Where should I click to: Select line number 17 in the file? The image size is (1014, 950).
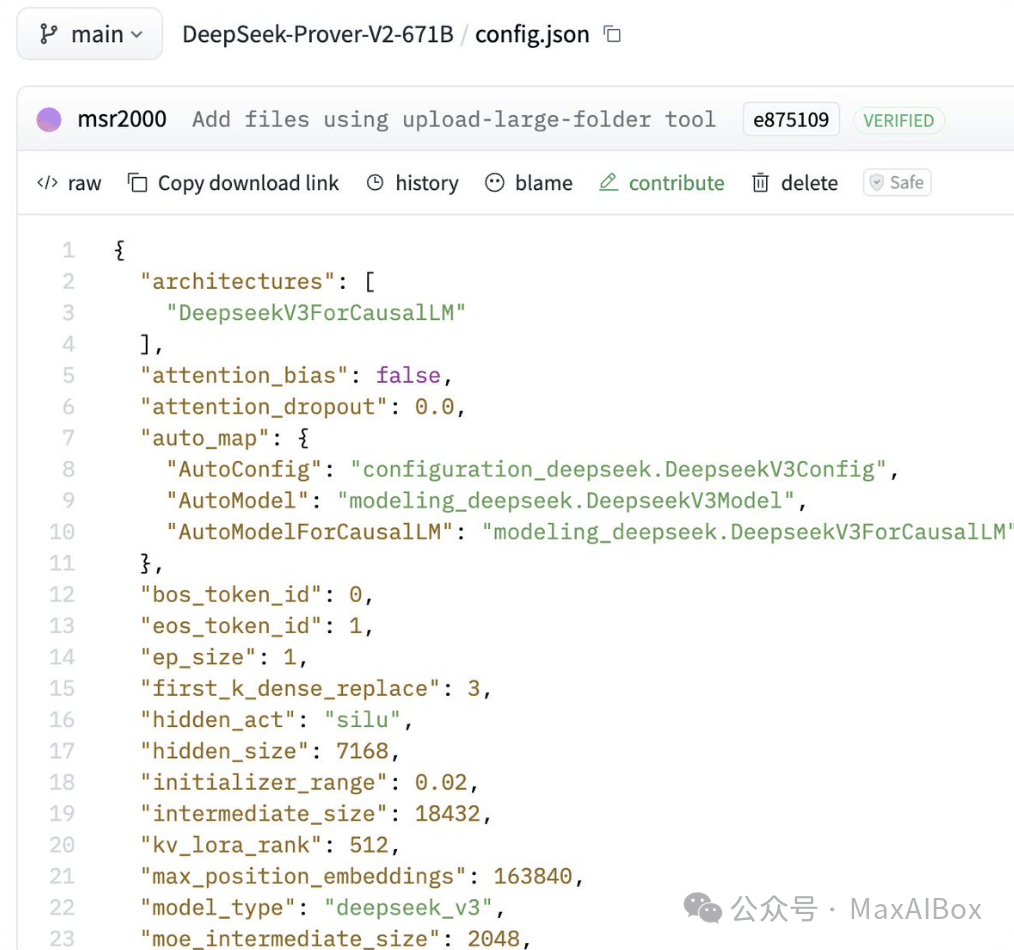(61, 751)
